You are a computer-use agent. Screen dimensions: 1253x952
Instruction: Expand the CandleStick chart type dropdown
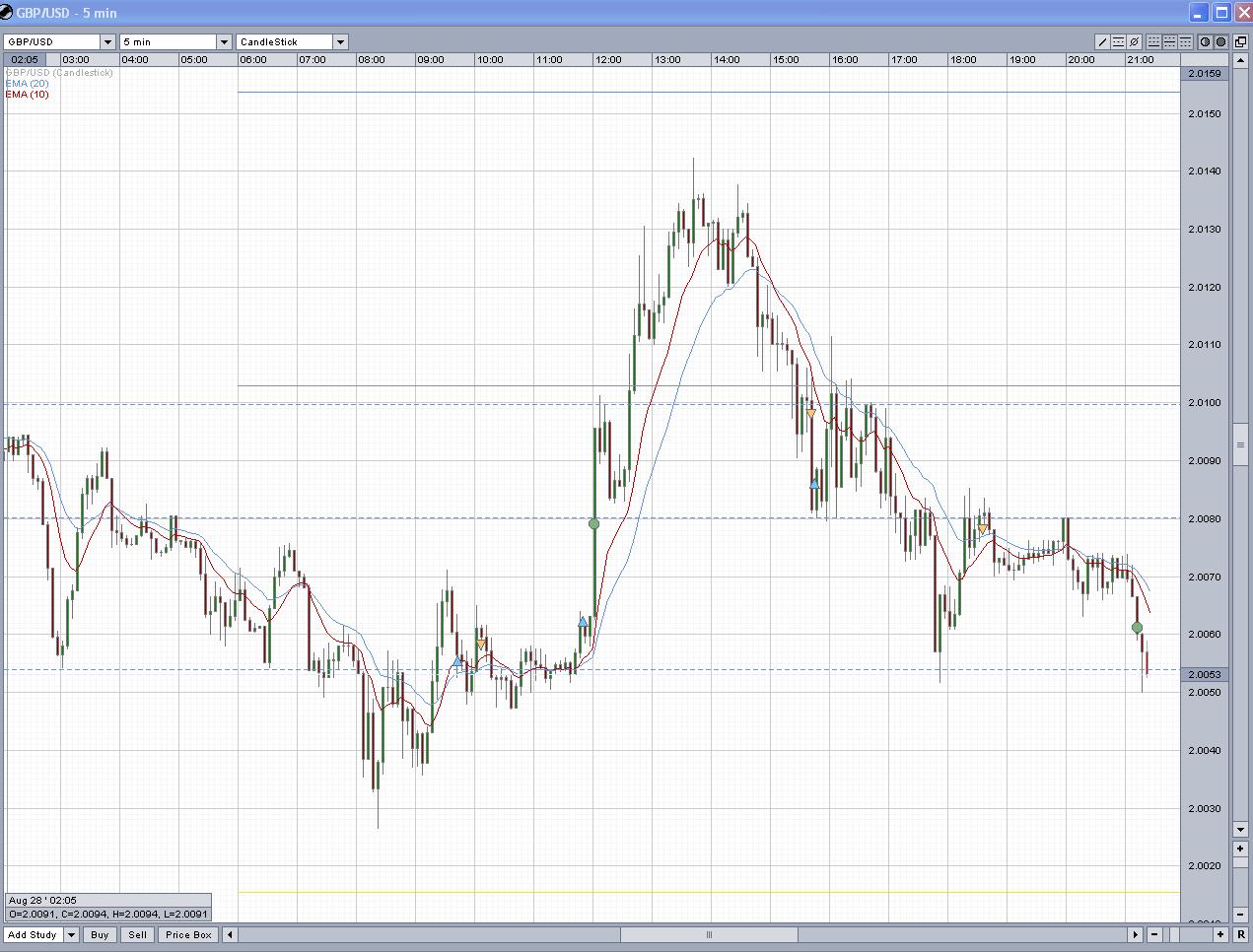340,41
